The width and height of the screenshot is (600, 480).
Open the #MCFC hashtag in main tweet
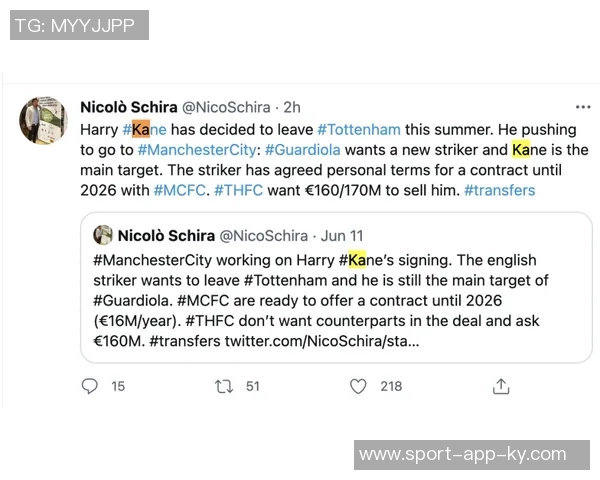(181, 190)
